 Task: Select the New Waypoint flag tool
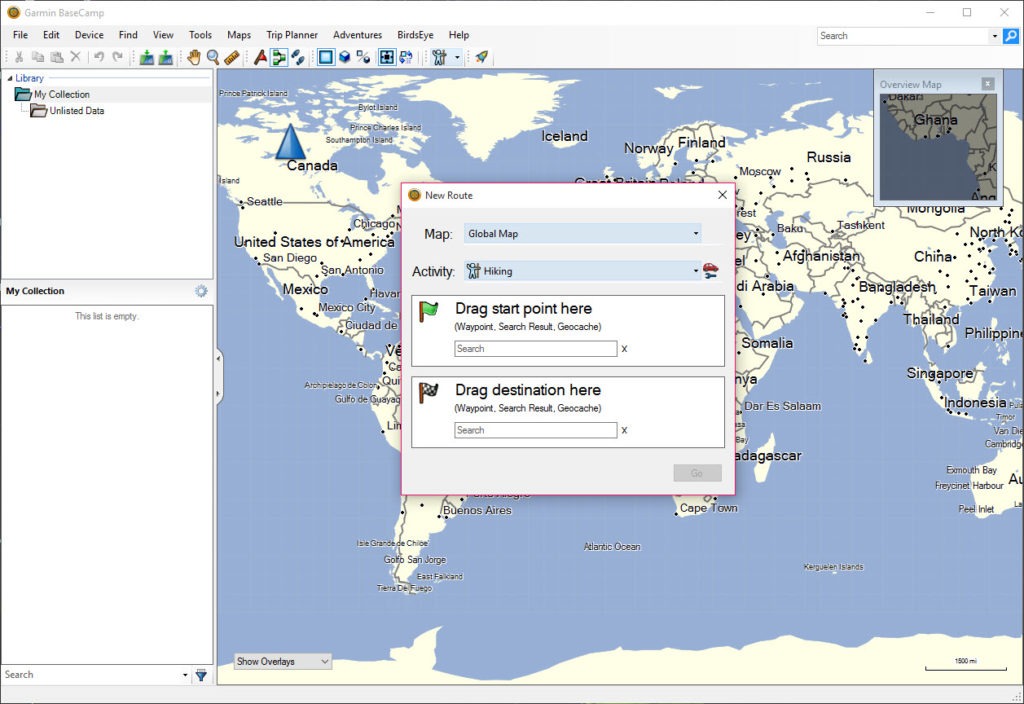(x=261, y=57)
